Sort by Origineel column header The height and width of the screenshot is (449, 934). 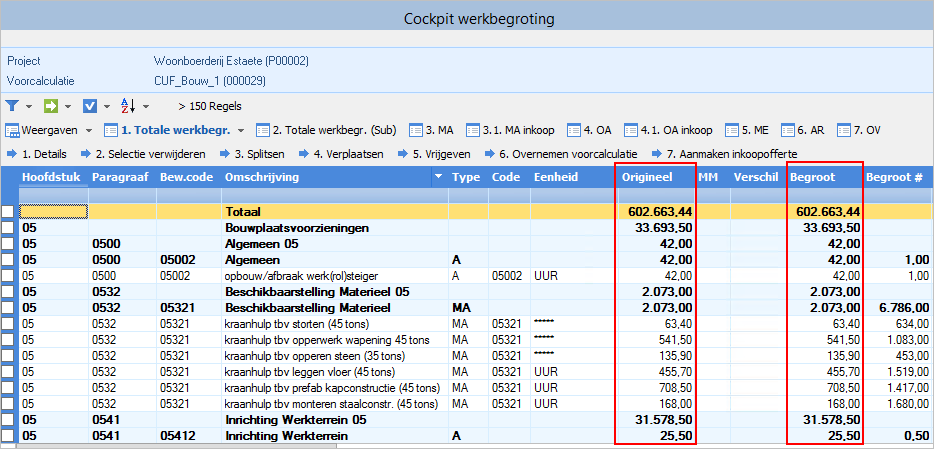click(x=656, y=177)
